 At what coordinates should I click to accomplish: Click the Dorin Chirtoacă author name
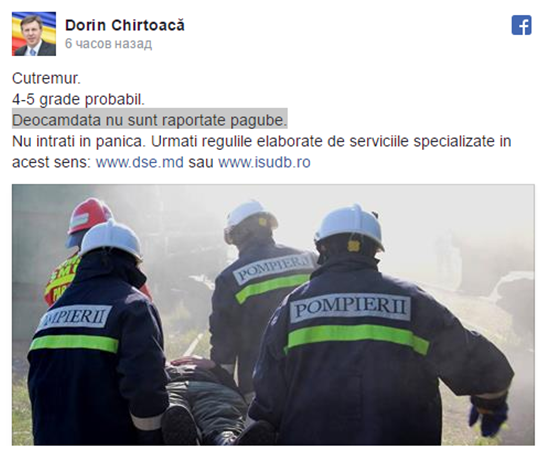(125, 25)
